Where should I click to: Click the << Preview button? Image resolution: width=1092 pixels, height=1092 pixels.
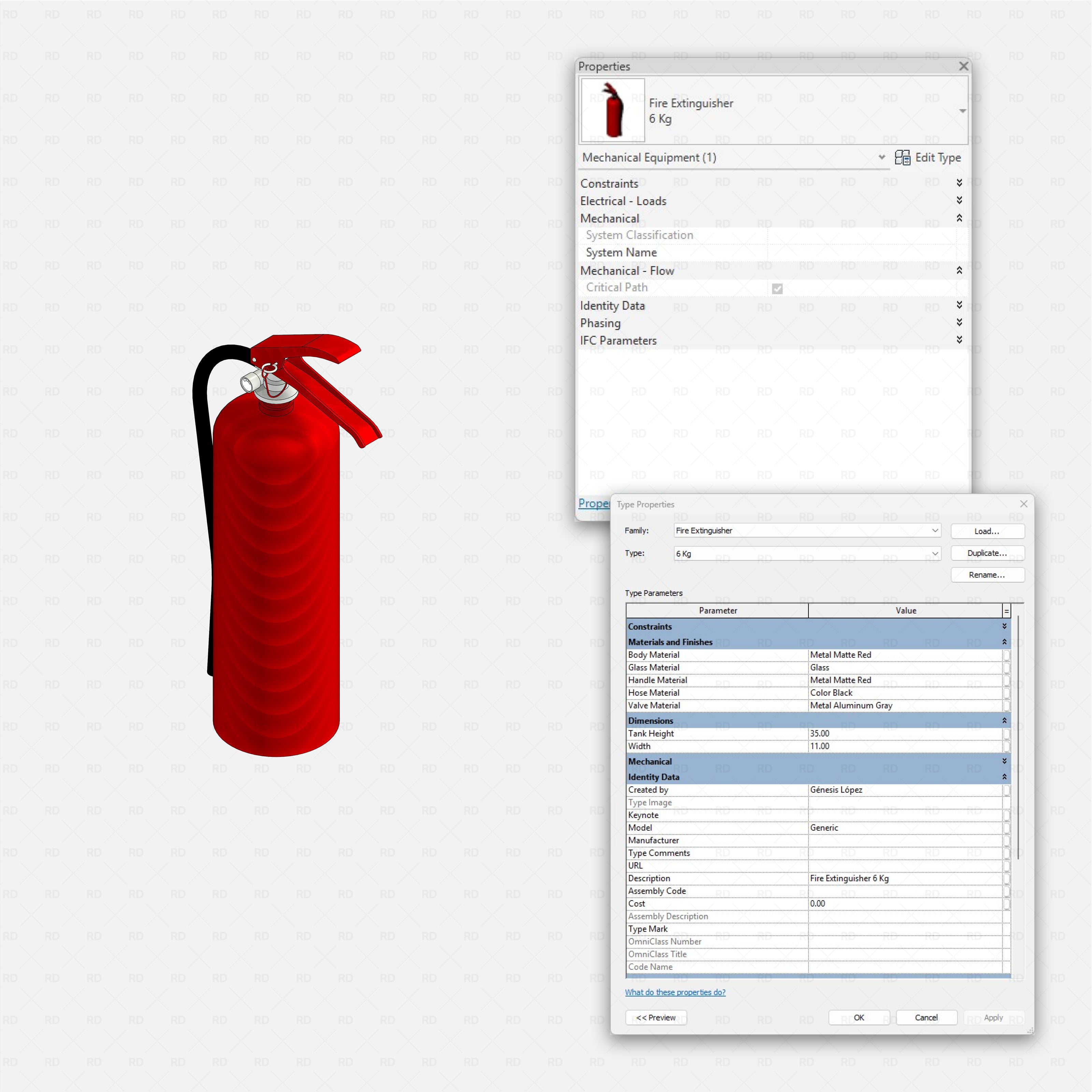point(656,1017)
